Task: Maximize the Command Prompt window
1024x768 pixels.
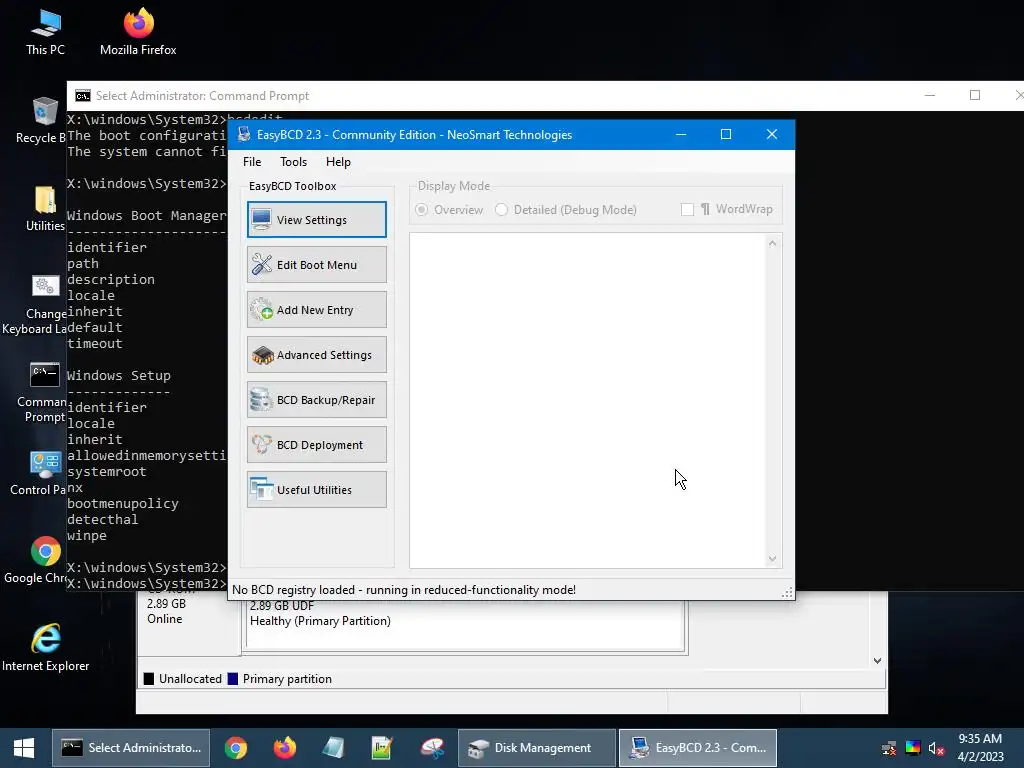Action: [x=975, y=95]
